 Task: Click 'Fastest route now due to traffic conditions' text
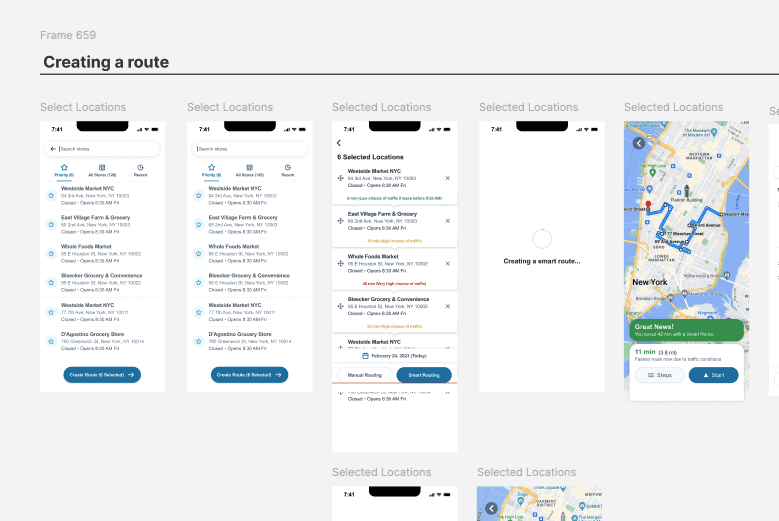point(678,359)
